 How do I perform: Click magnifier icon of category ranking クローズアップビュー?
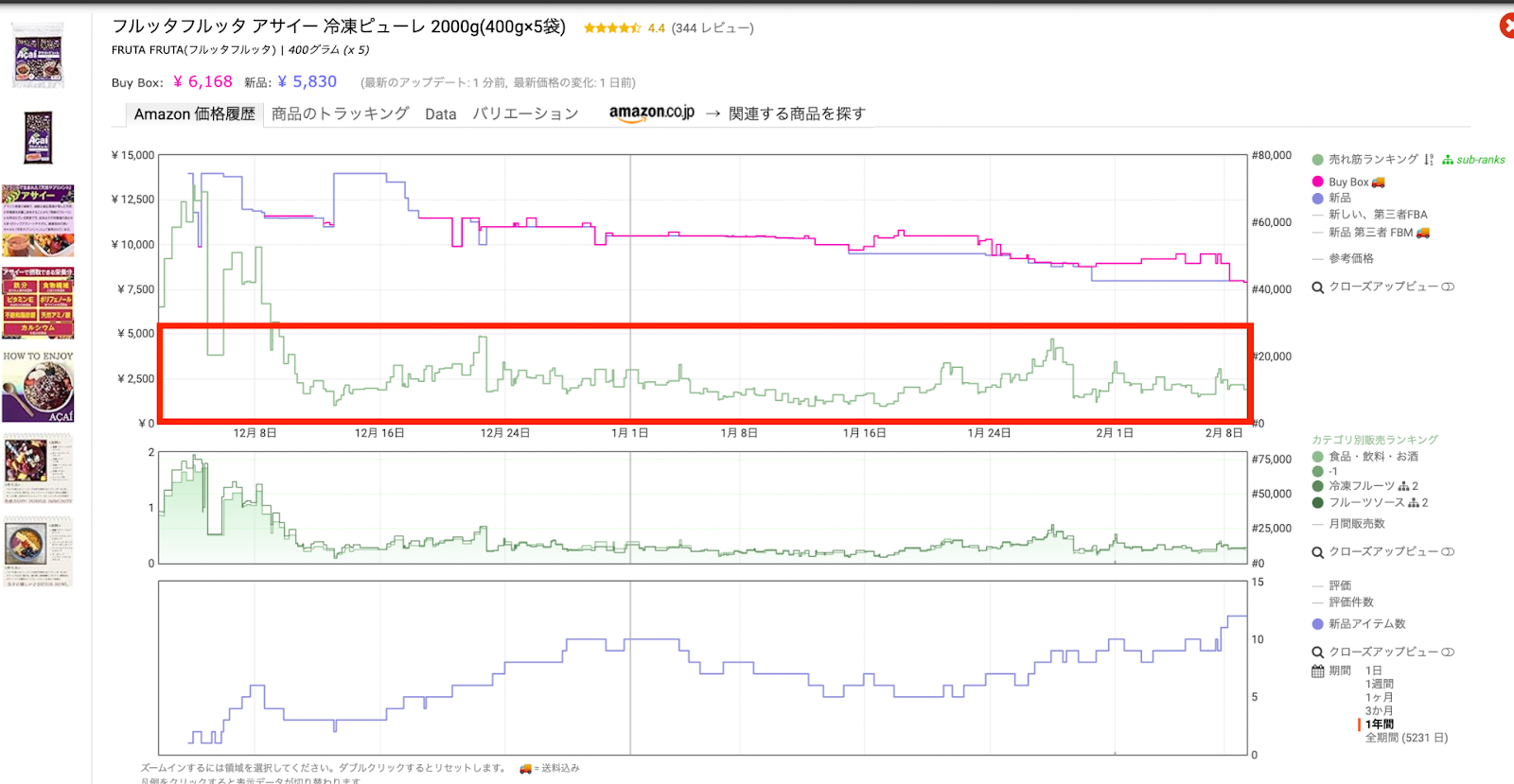(x=1317, y=552)
